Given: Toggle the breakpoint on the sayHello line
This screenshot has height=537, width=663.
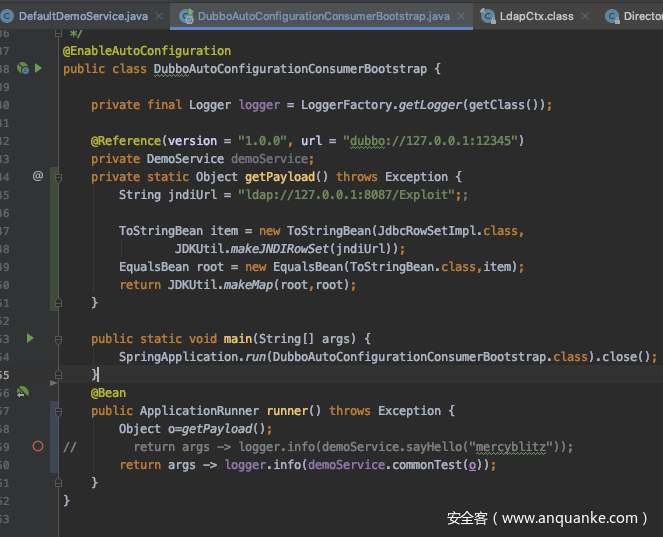Looking at the screenshot, I should [38, 446].
